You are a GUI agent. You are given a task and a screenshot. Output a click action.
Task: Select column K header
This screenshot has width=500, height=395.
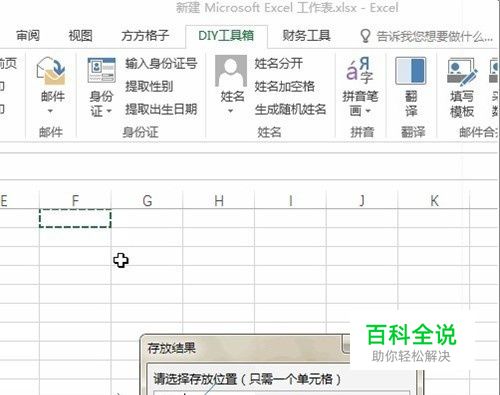pyautogui.click(x=434, y=201)
